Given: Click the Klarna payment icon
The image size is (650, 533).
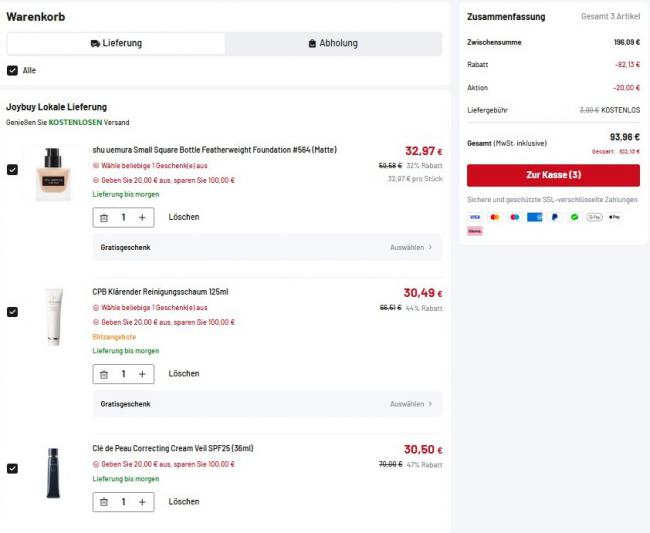Looking at the screenshot, I should click(474, 231).
